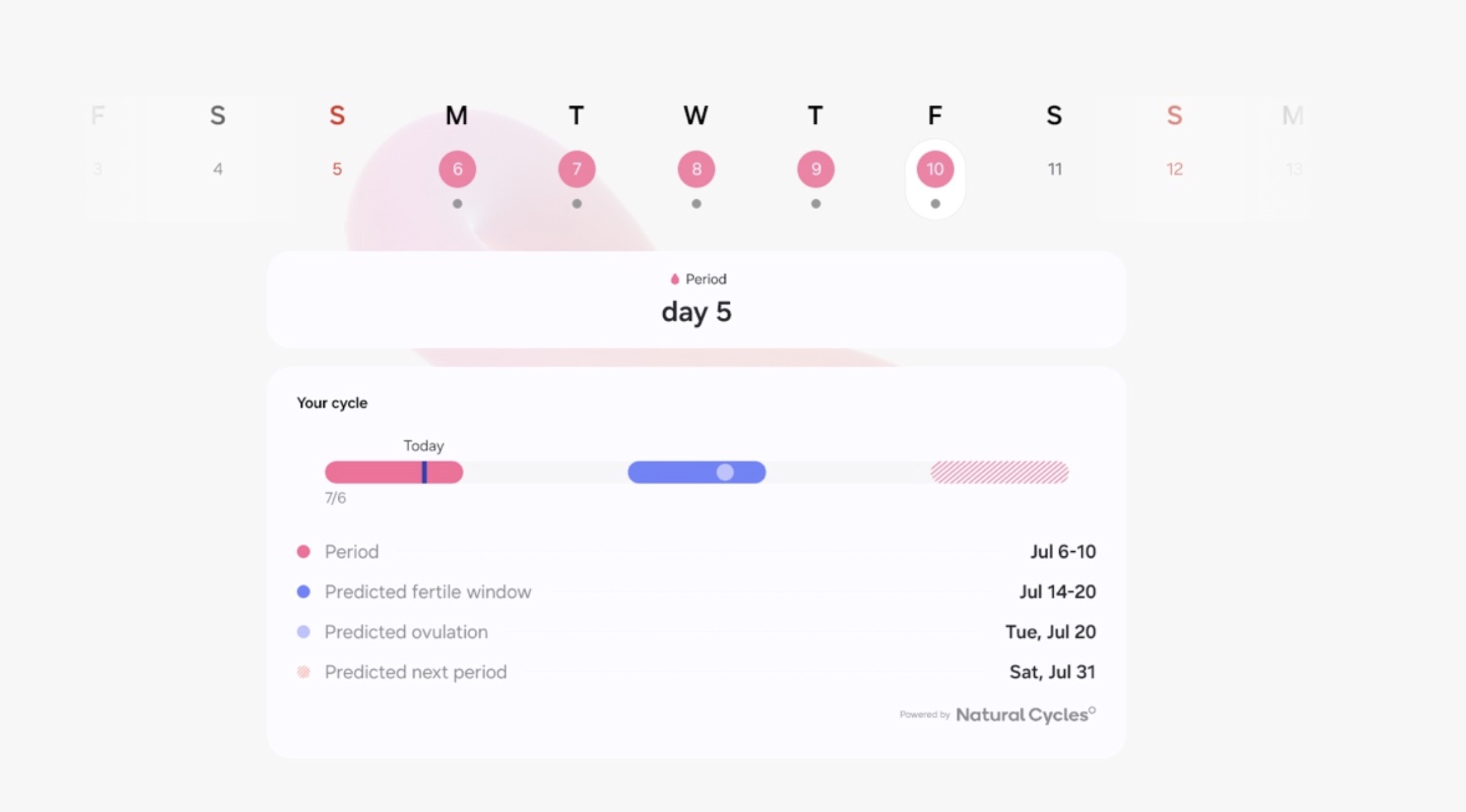Select Saturday the 11th in calendar
The image size is (1466, 812).
pyautogui.click(x=1054, y=169)
